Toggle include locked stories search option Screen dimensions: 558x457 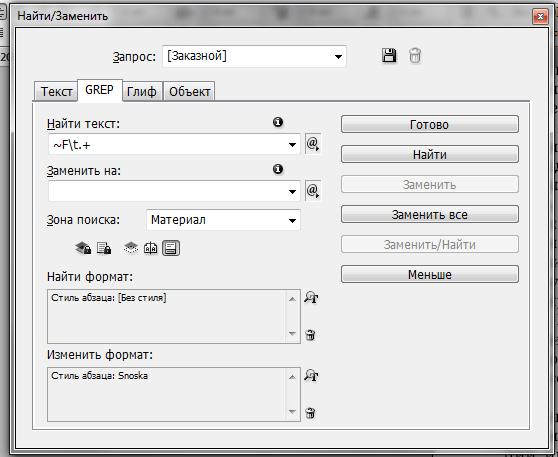104,248
